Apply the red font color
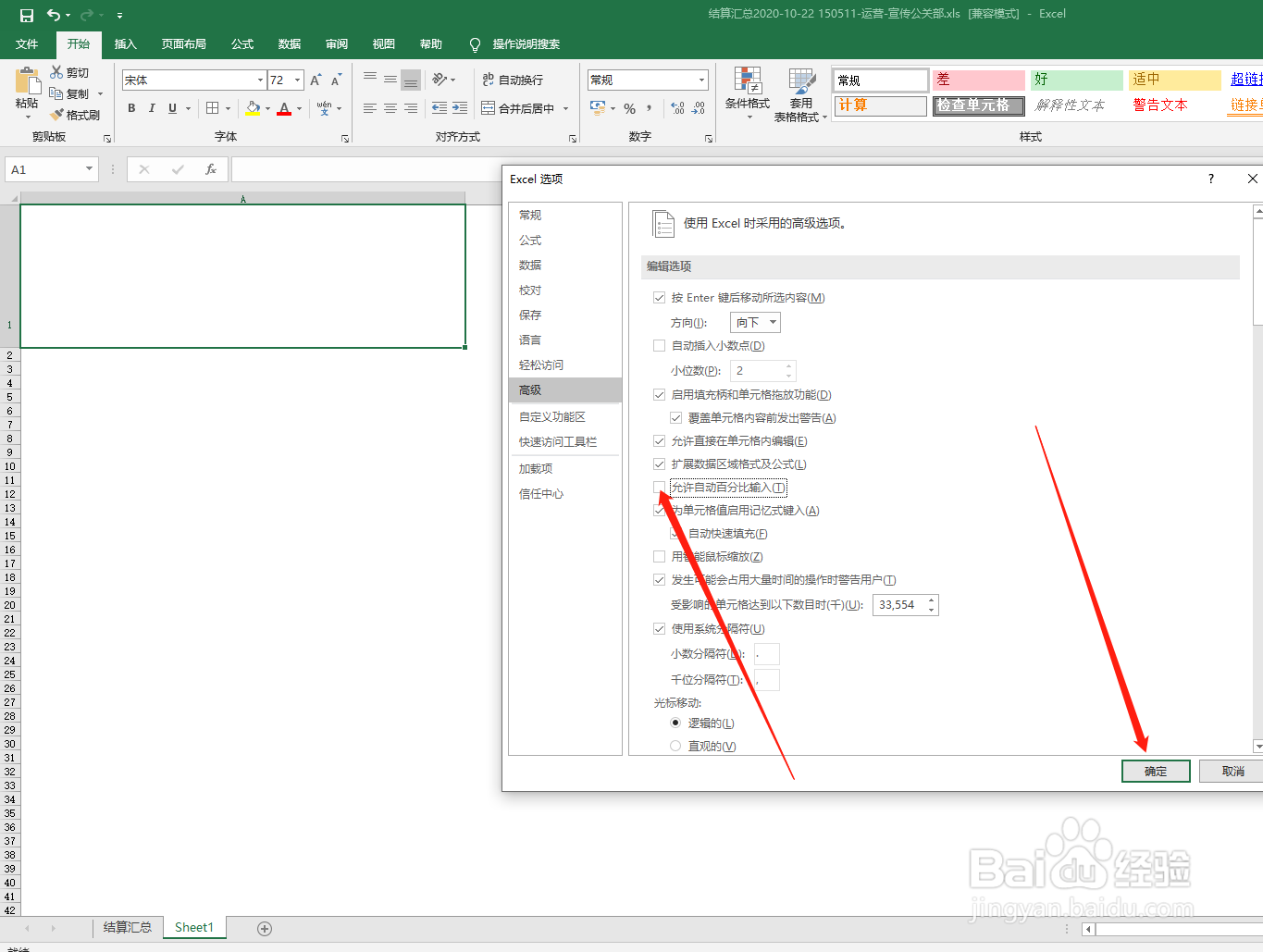This screenshot has height=952, width=1263. point(284,108)
